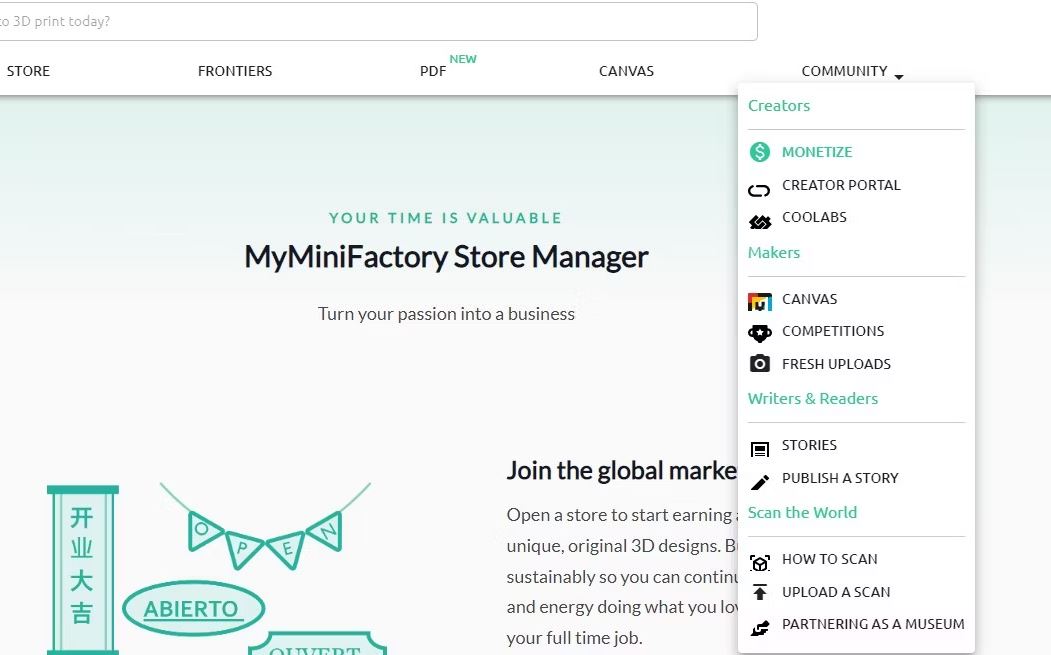Select COOLABS menu entry
The height and width of the screenshot is (655, 1051).
pos(814,217)
